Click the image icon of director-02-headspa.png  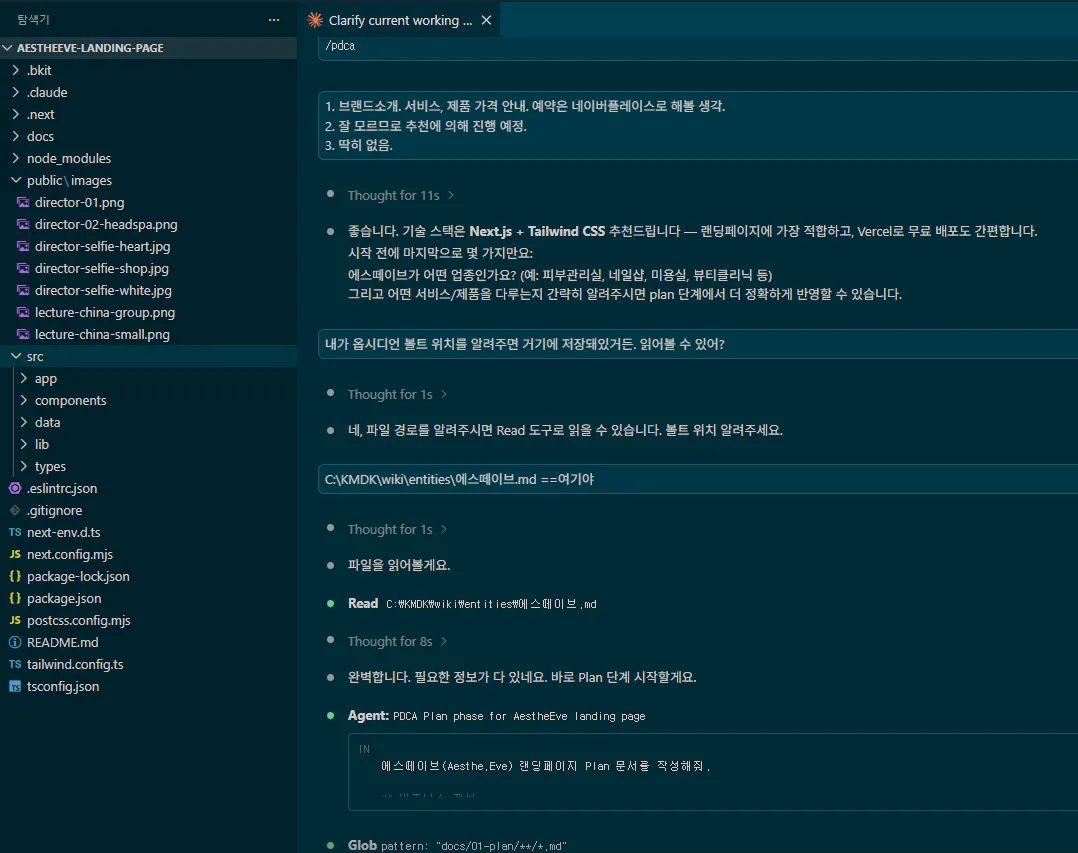(23, 224)
